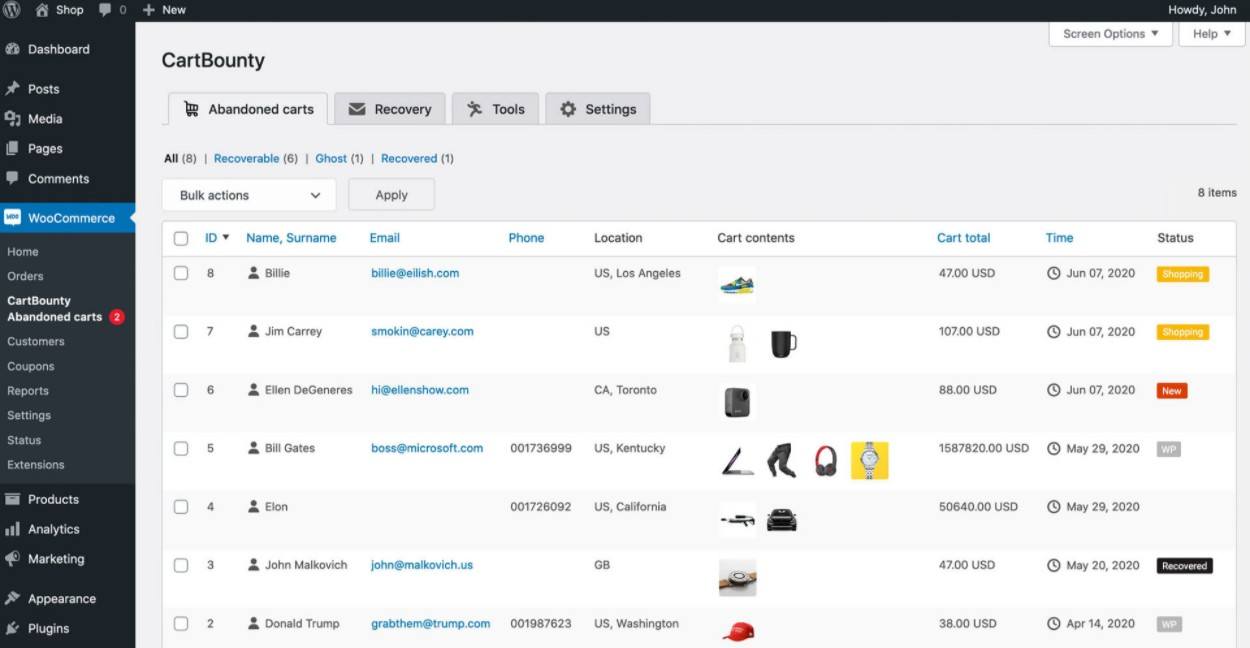
Task: Check the box for Donald Trump's cart
Action: pyautogui.click(x=181, y=623)
